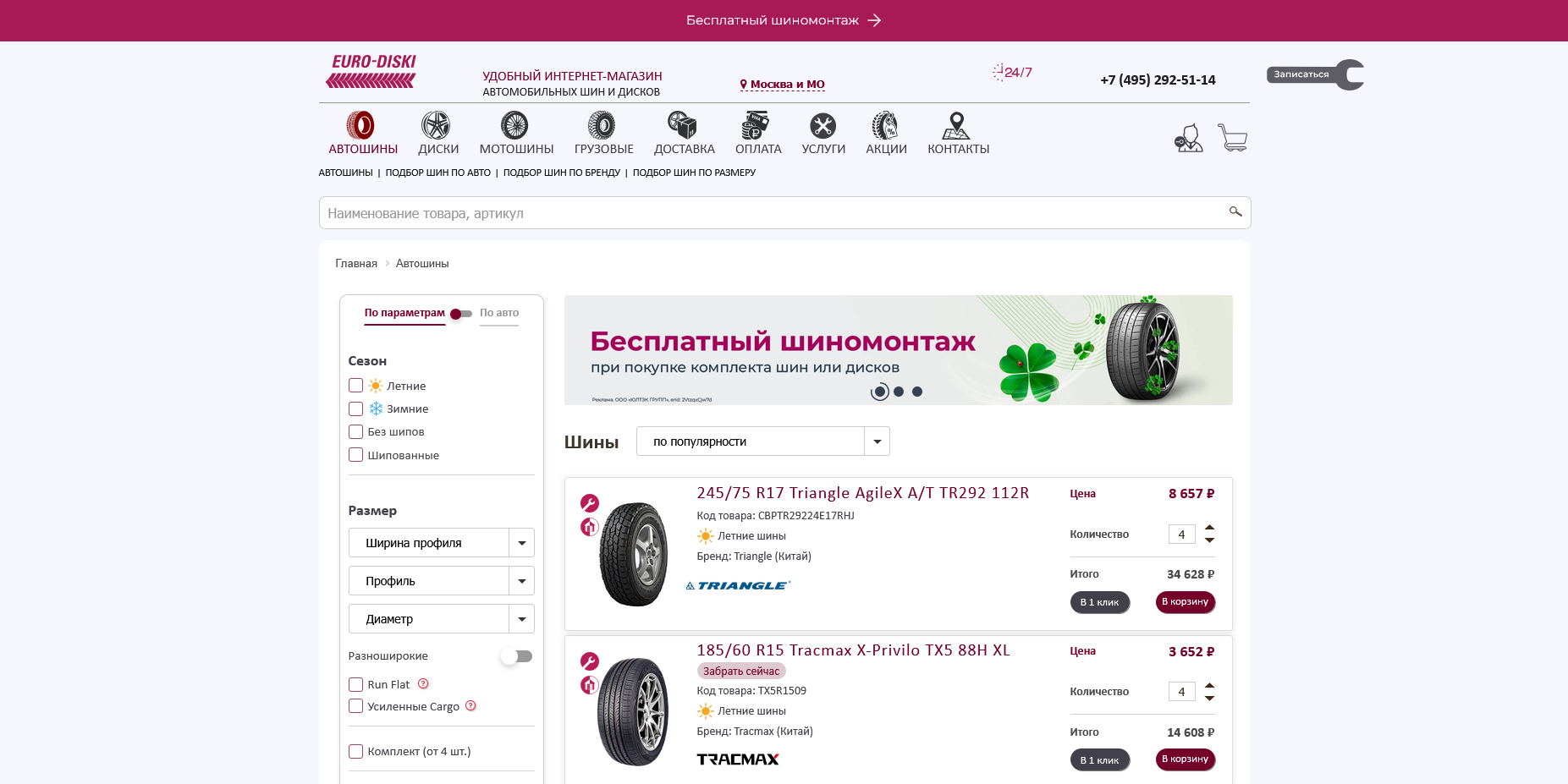Open the shopping cart icon
The image size is (1568, 784).
pos(1233,137)
